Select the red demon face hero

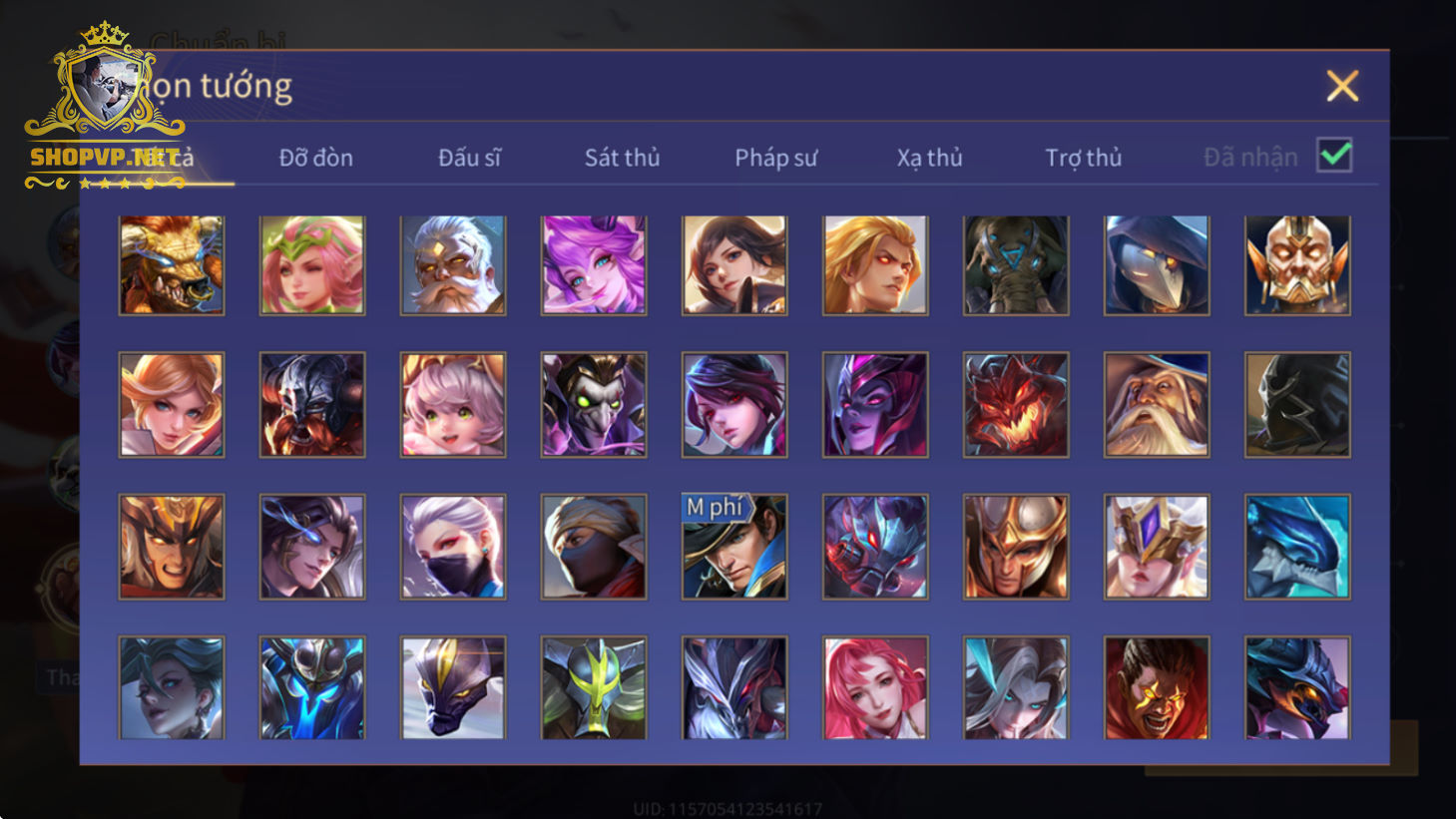click(1016, 405)
